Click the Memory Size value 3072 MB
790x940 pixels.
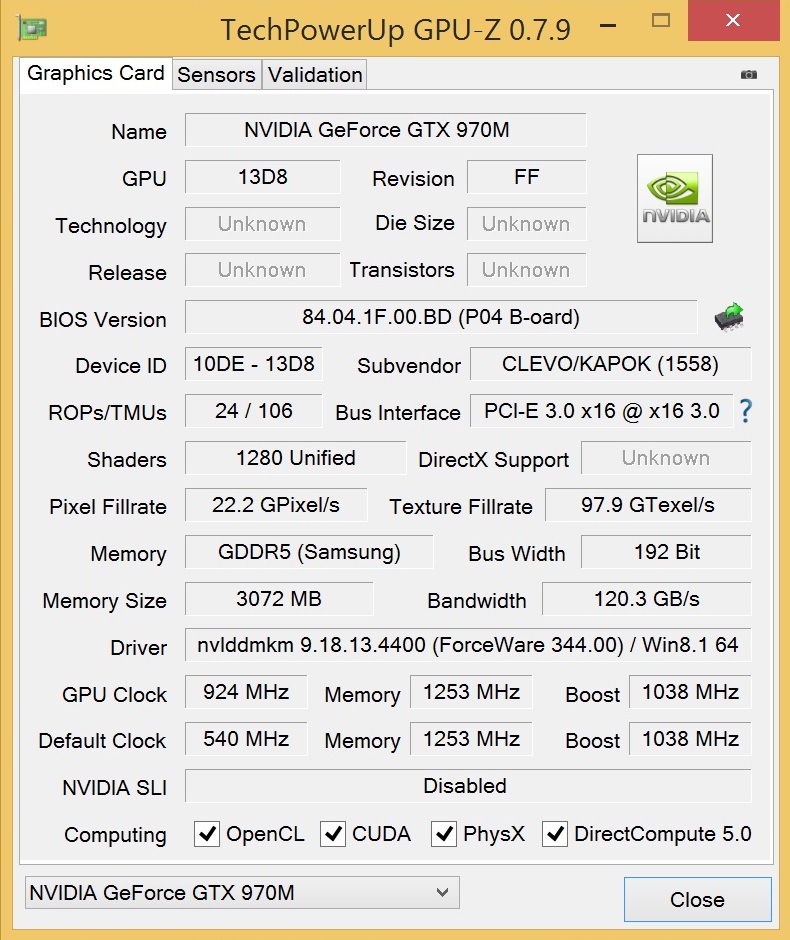pos(279,598)
